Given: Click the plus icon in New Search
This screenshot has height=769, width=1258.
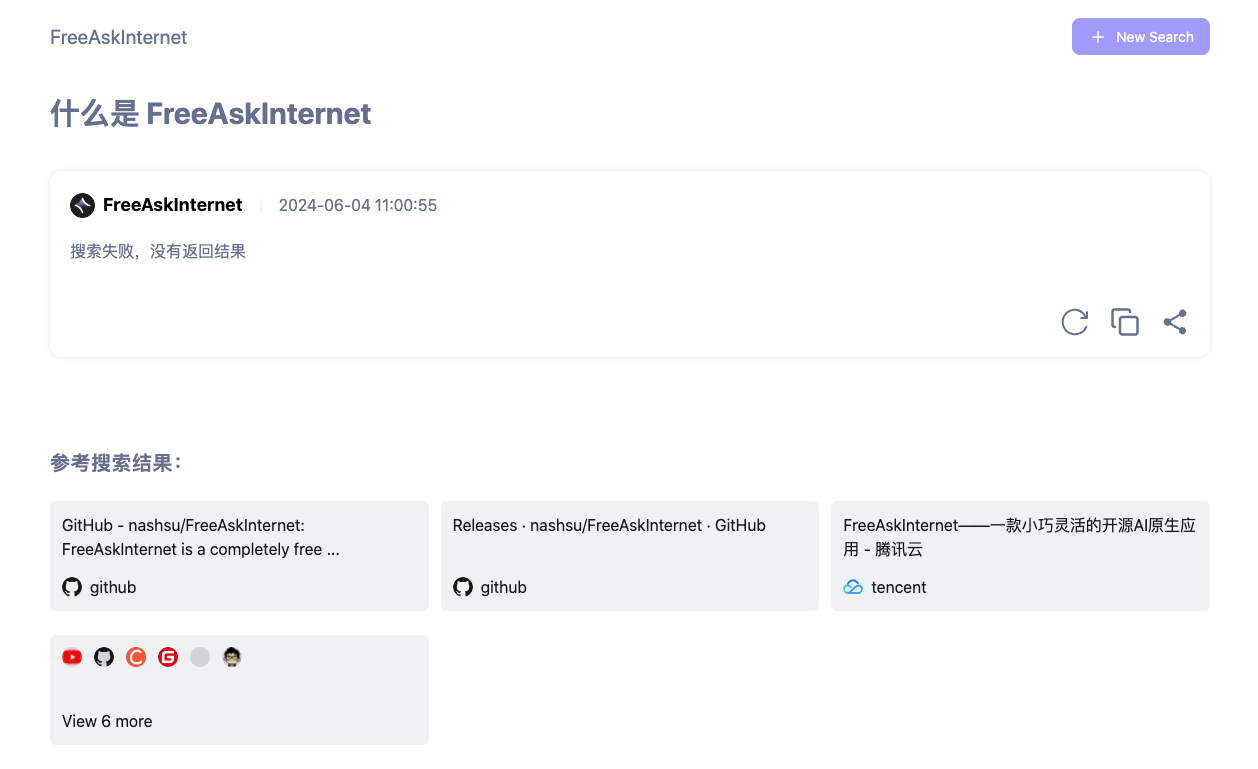Looking at the screenshot, I should (1098, 37).
